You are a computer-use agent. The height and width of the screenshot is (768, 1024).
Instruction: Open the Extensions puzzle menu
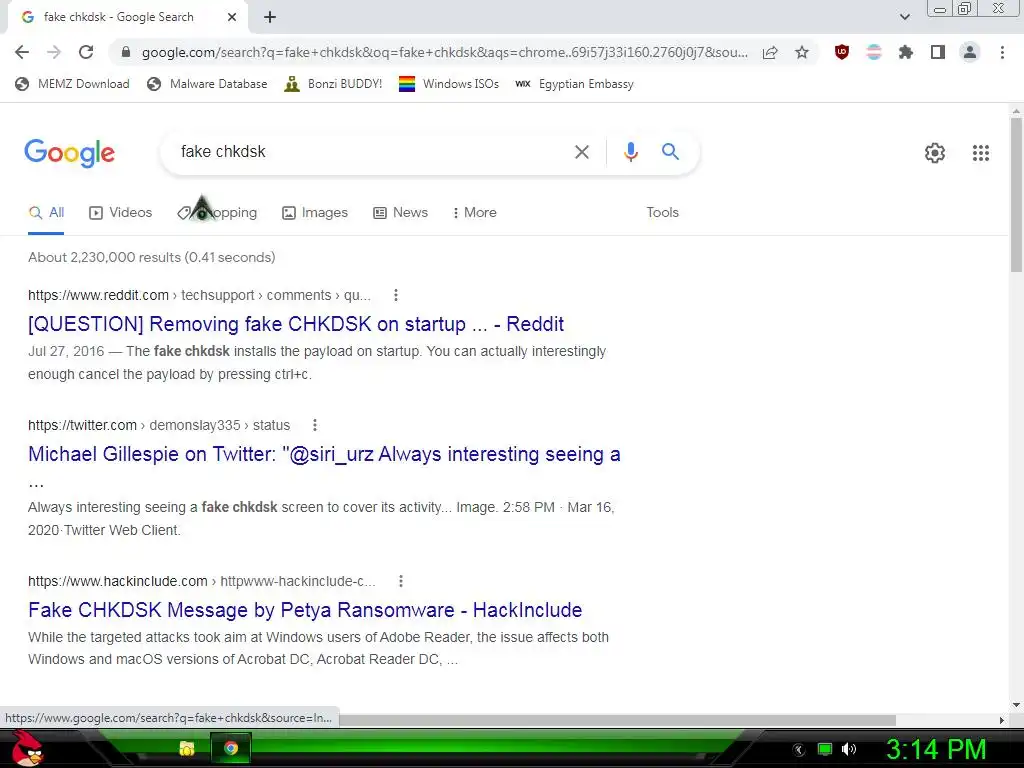pos(906,52)
